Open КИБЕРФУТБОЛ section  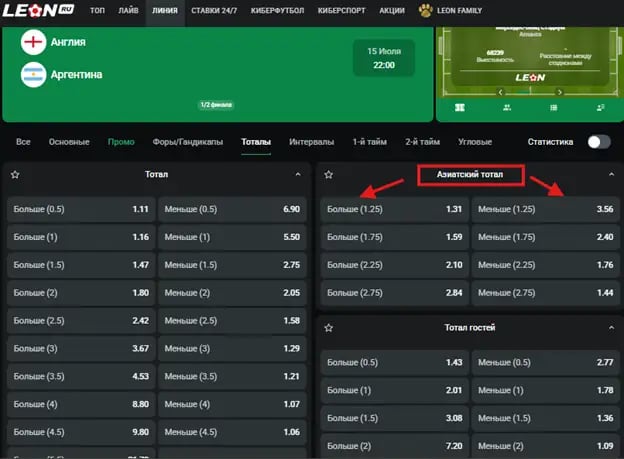[277, 10]
